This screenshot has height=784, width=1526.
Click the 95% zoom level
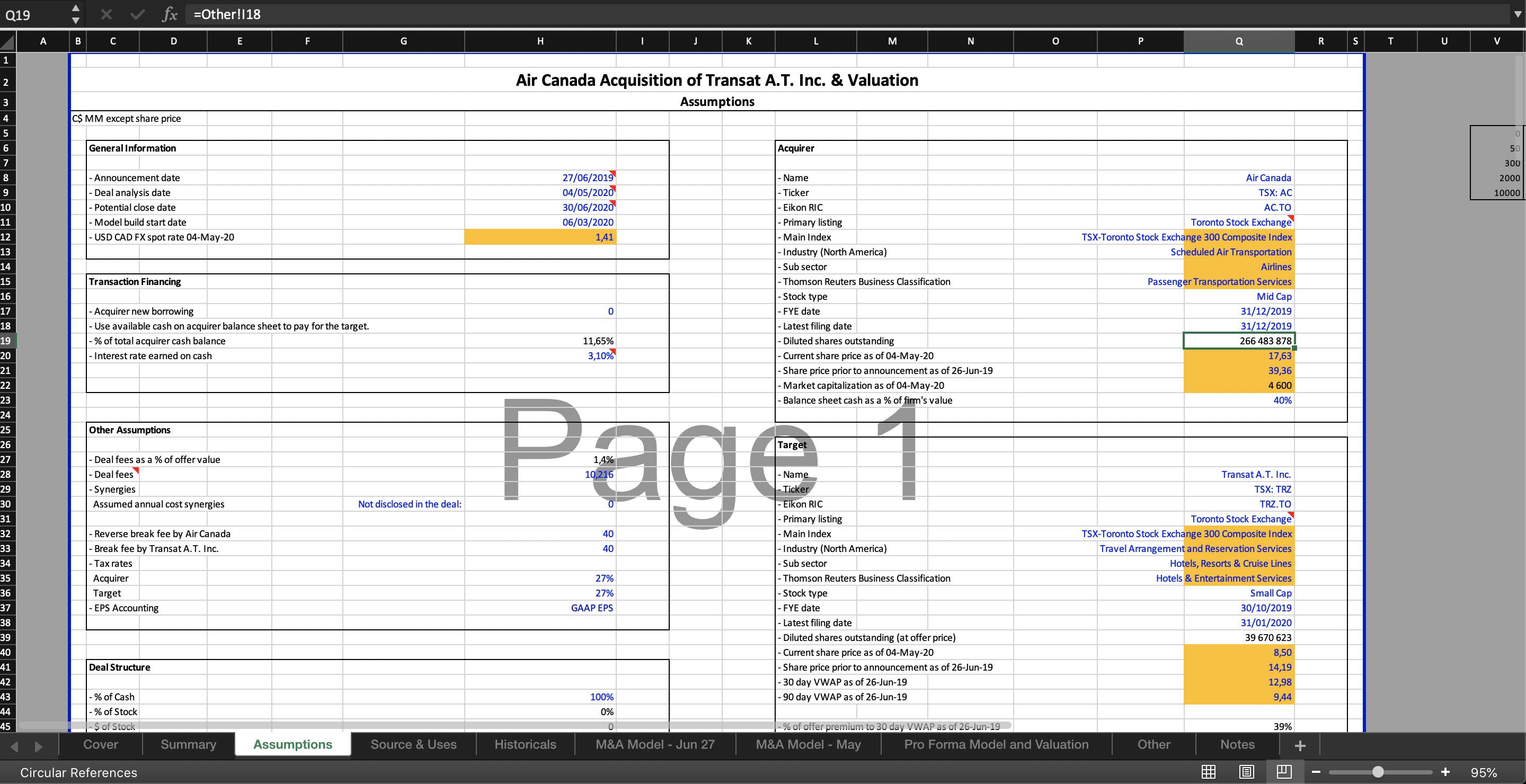point(1484,772)
